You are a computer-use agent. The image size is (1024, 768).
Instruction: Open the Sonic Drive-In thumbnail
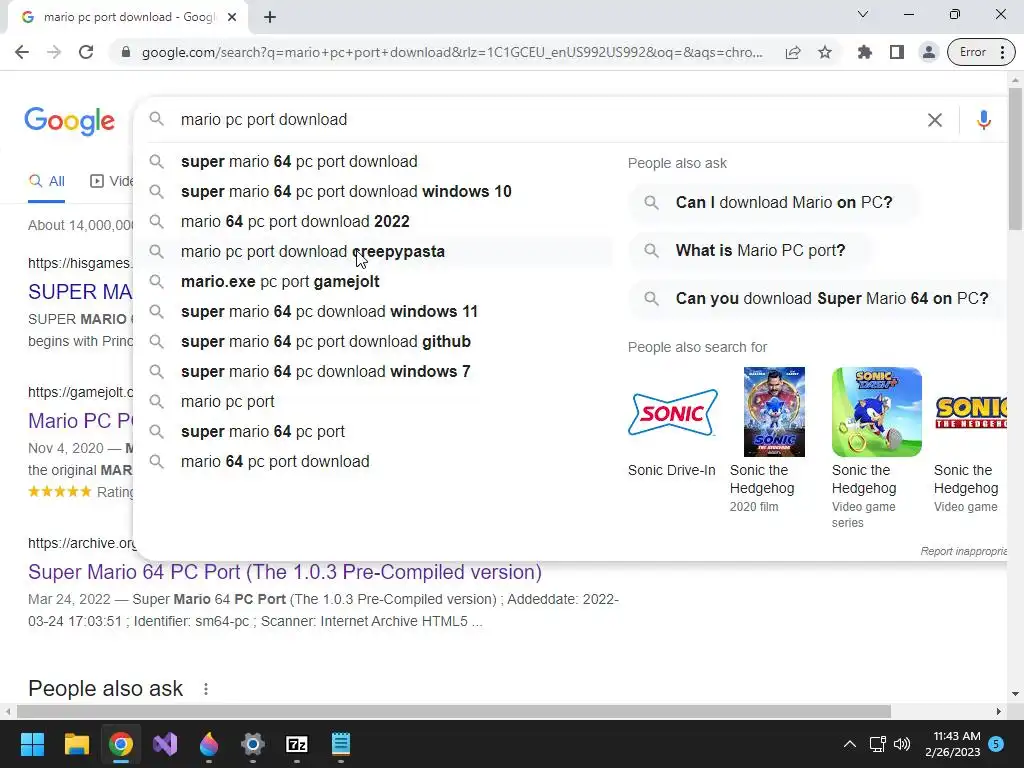tap(672, 412)
